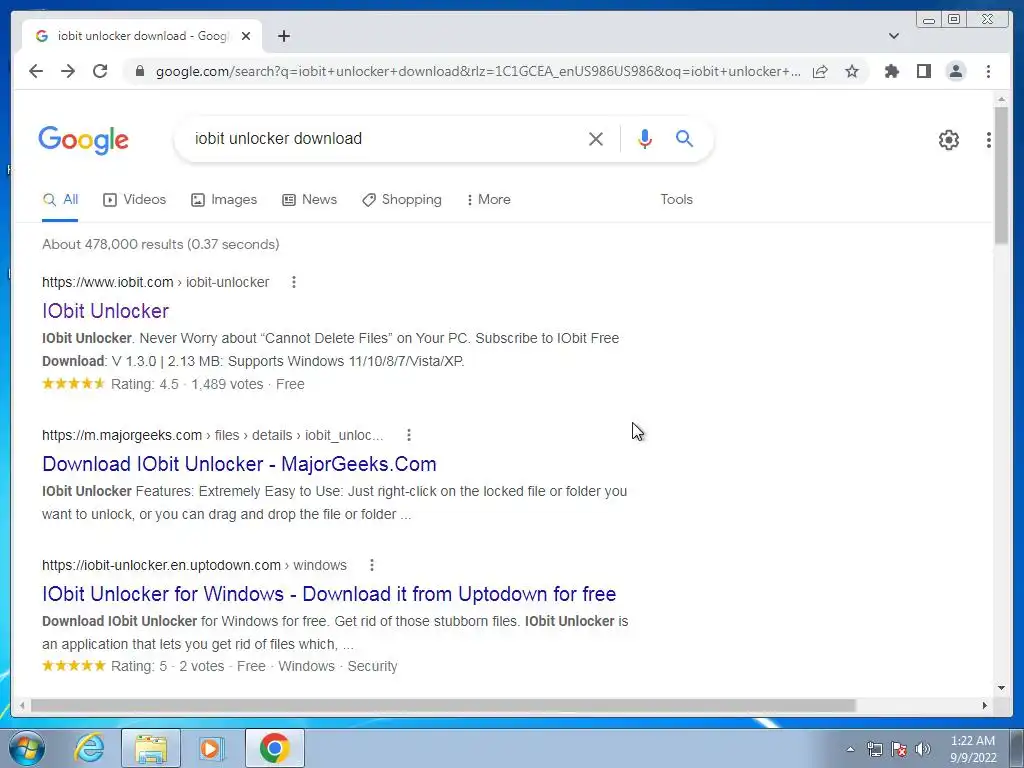
Task: Show hidden system tray icons
Action: [x=850, y=749]
